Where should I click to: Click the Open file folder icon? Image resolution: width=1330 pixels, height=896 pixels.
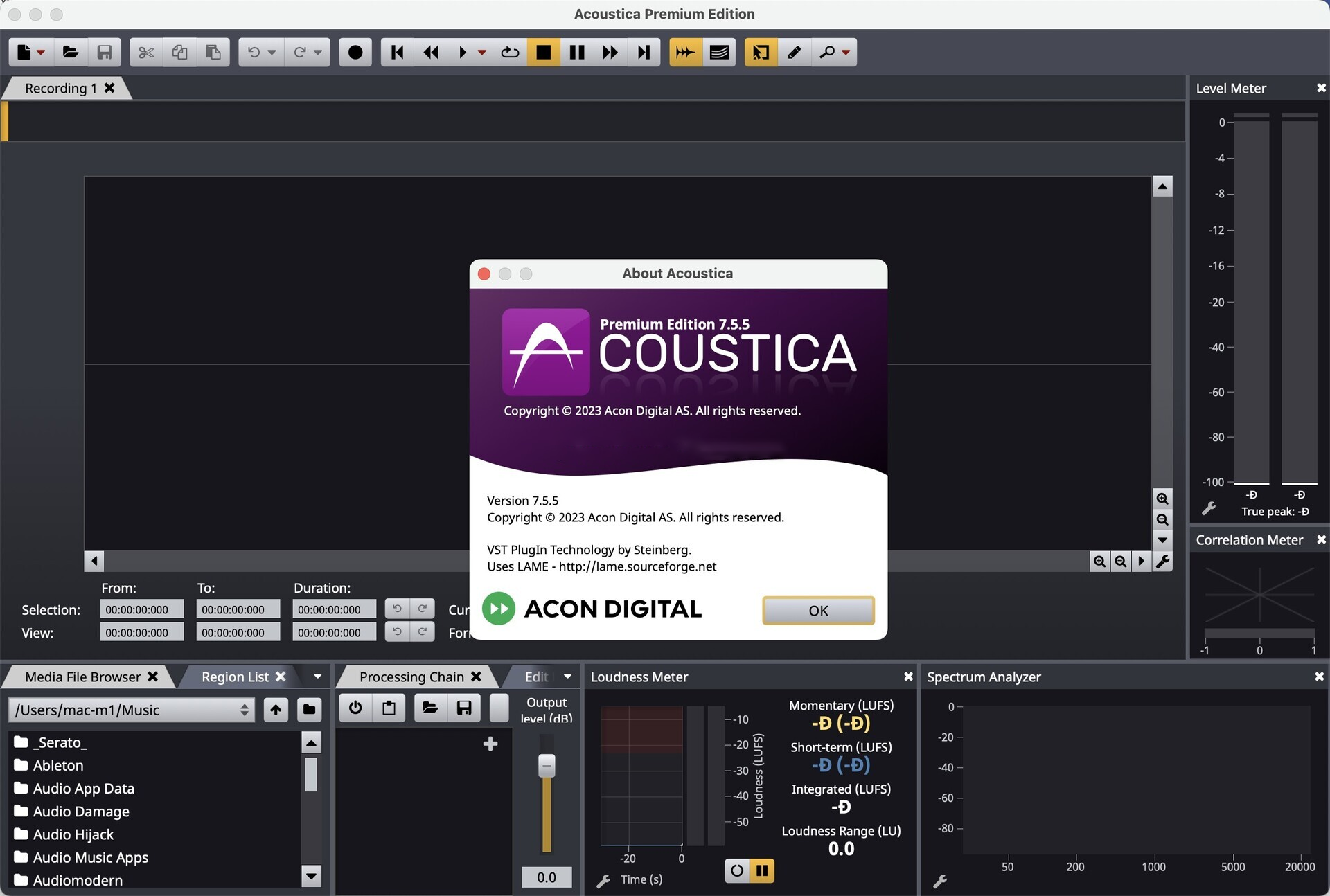[x=71, y=52]
